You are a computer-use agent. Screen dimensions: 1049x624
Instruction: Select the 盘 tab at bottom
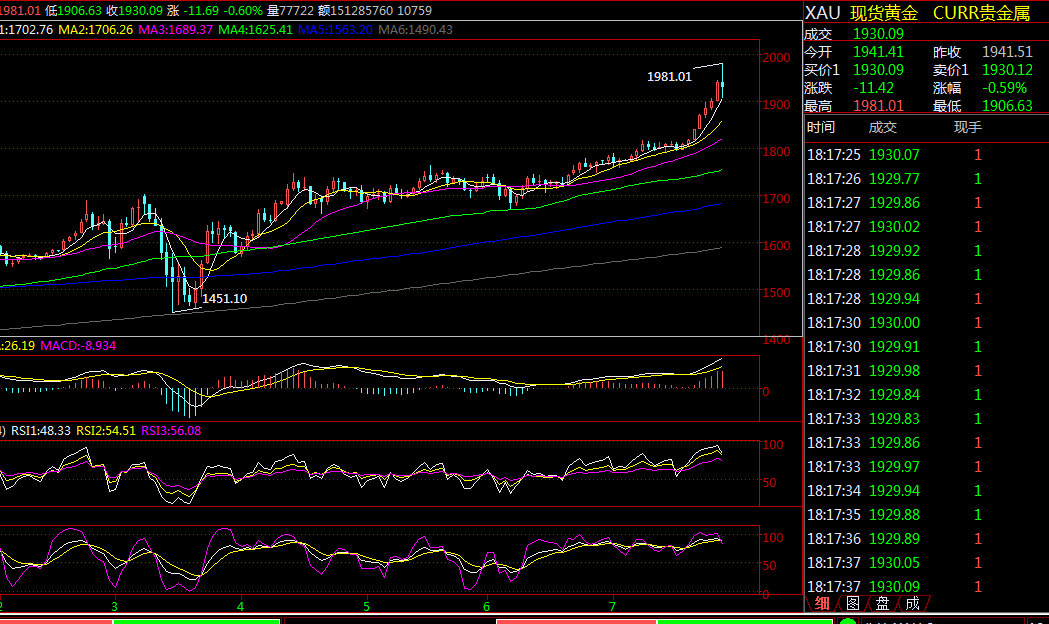pyautogui.click(x=882, y=603)
